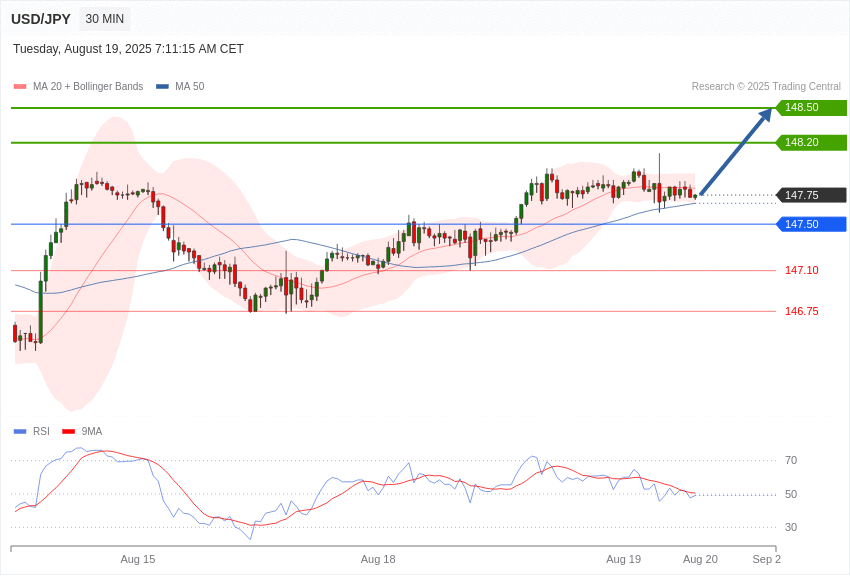The height and width of the screenshot is (576, 850).
Task: Select the 148.50 resistance price tag
Action: point(812,107)
